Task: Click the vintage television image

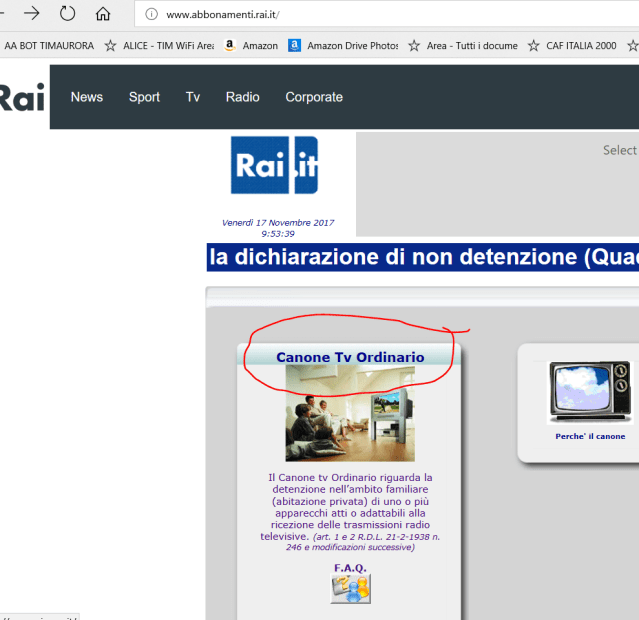Action: point(590,393)
